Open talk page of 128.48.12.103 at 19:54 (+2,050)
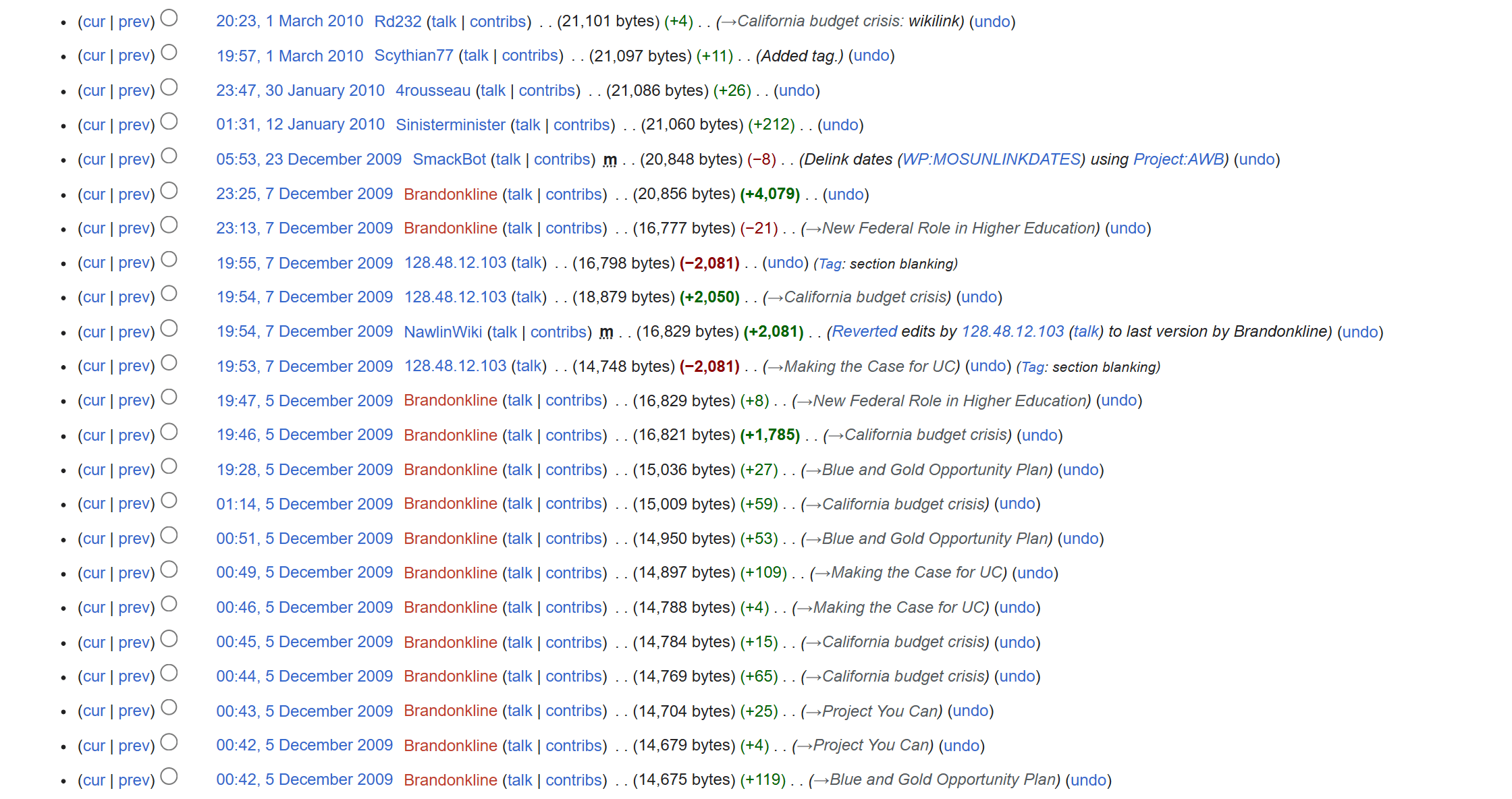Viewport: 1512px width, 799px height. [x=529, y=298]
